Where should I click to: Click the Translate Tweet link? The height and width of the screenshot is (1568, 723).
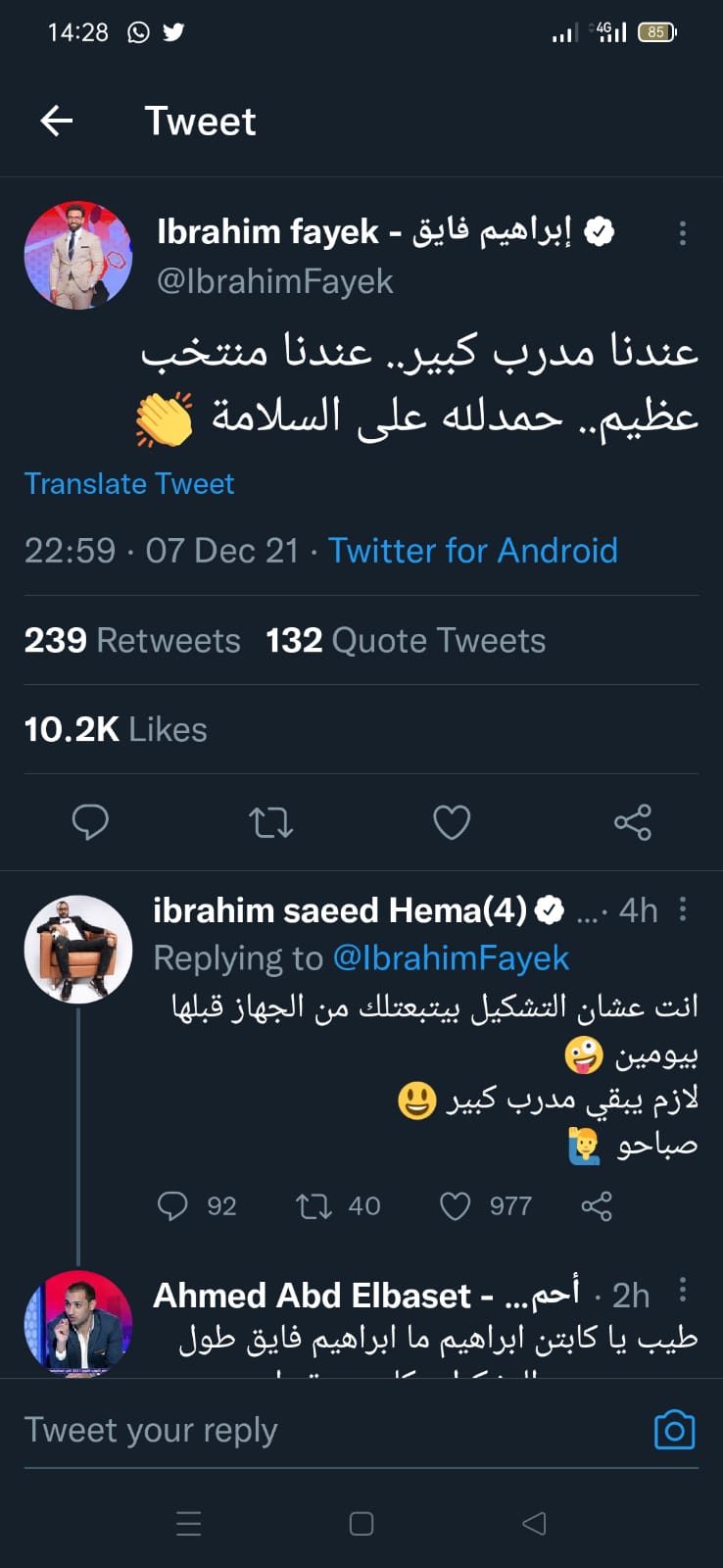129,483
